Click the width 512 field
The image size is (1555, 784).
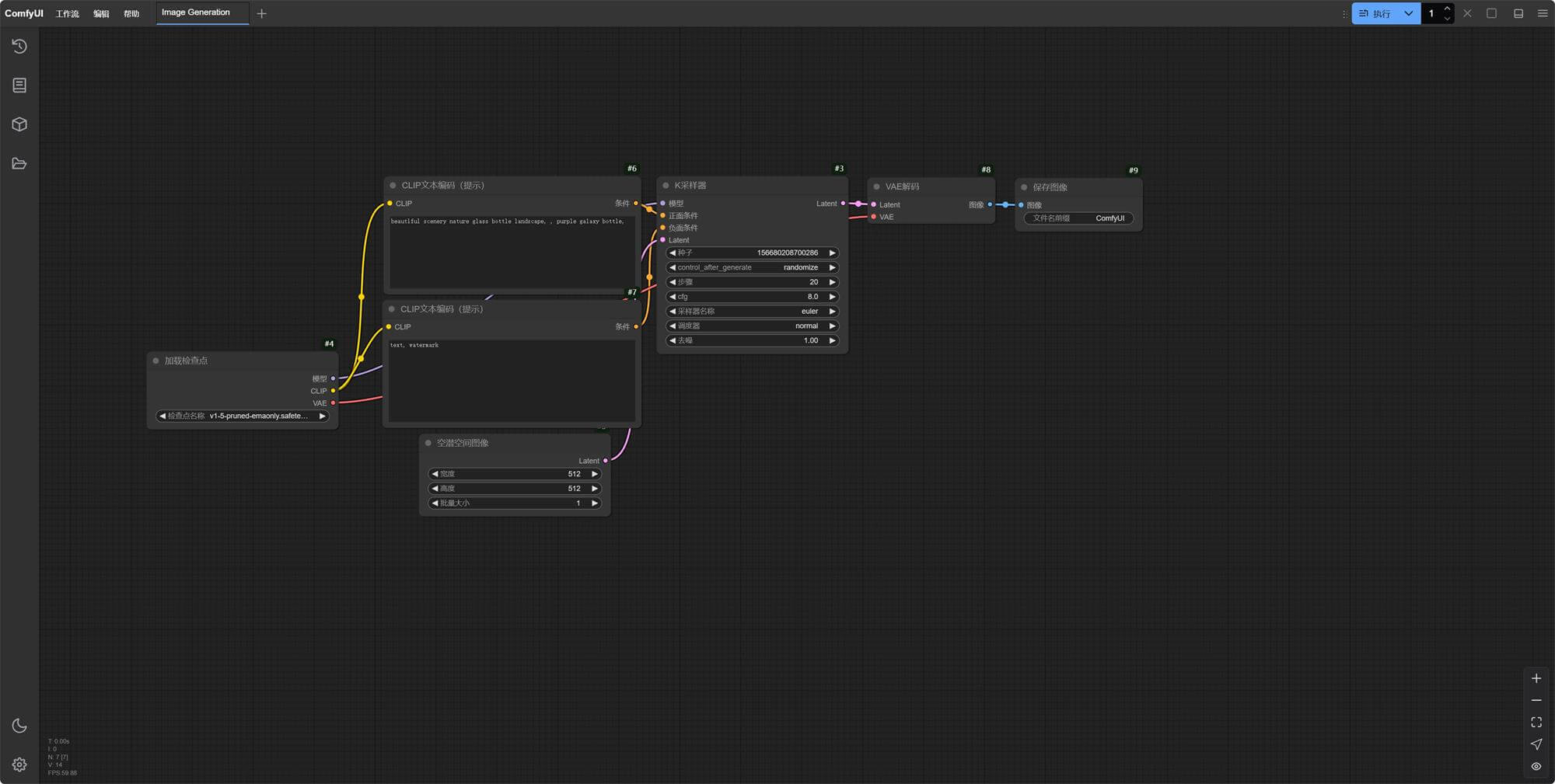point(514,474)
